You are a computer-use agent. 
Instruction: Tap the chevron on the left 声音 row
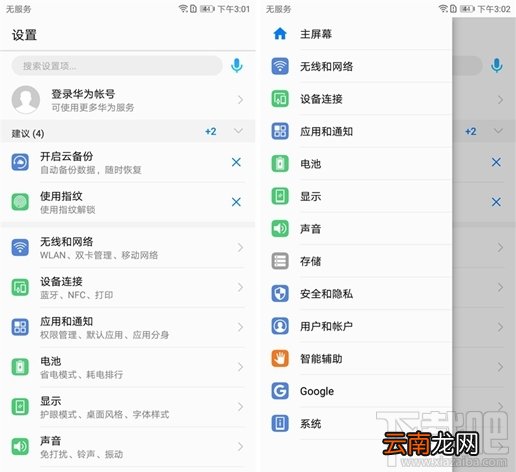(240, 446)
